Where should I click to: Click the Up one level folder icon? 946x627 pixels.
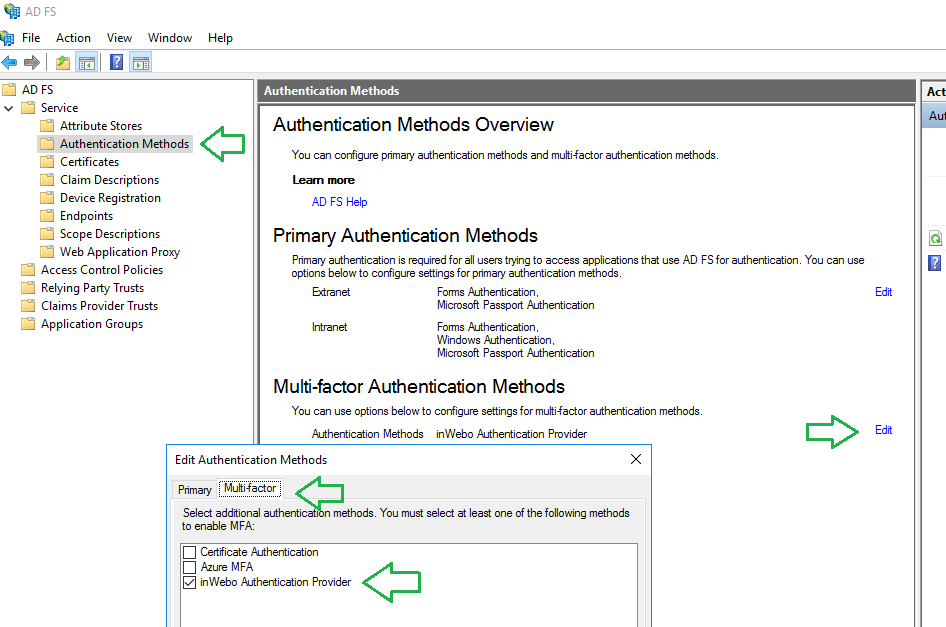(x=62, y=61)
